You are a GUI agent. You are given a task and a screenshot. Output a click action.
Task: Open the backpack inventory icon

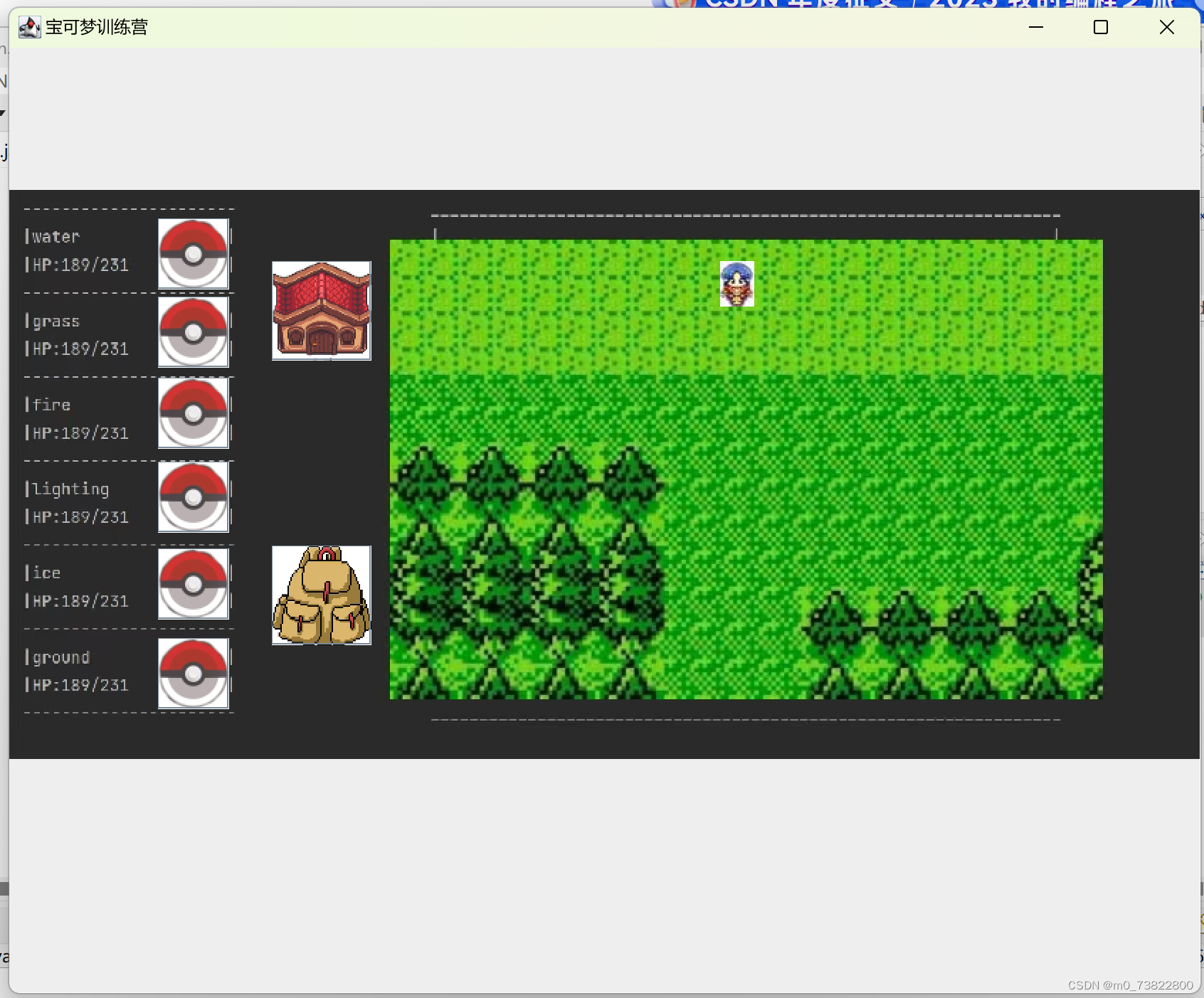(x=322, y=595)
